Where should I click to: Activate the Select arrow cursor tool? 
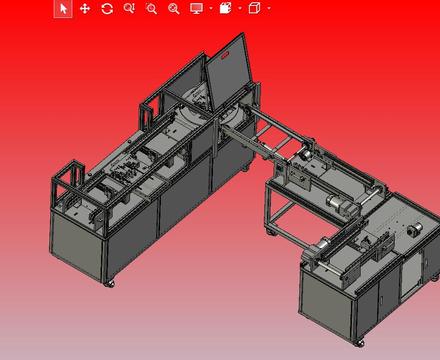tap(63, 9)
